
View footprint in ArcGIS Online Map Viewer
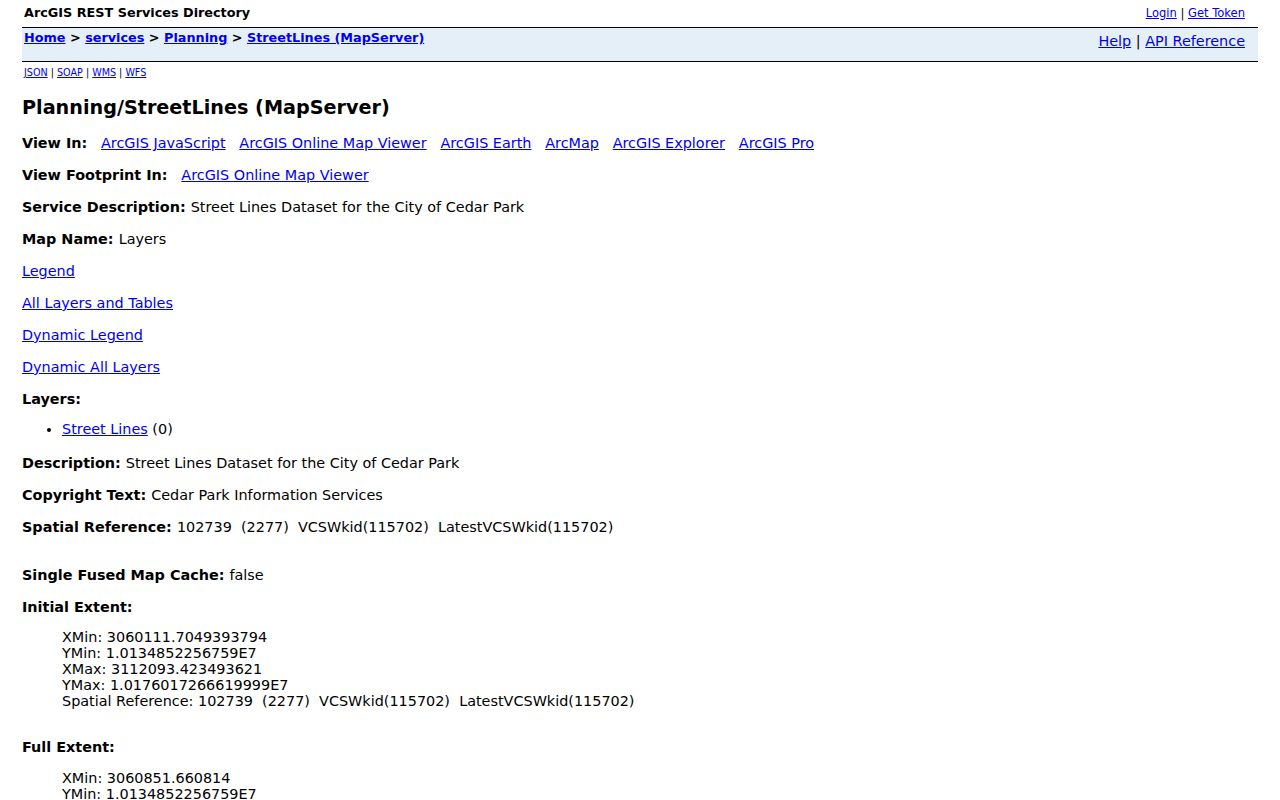point(275,175)
